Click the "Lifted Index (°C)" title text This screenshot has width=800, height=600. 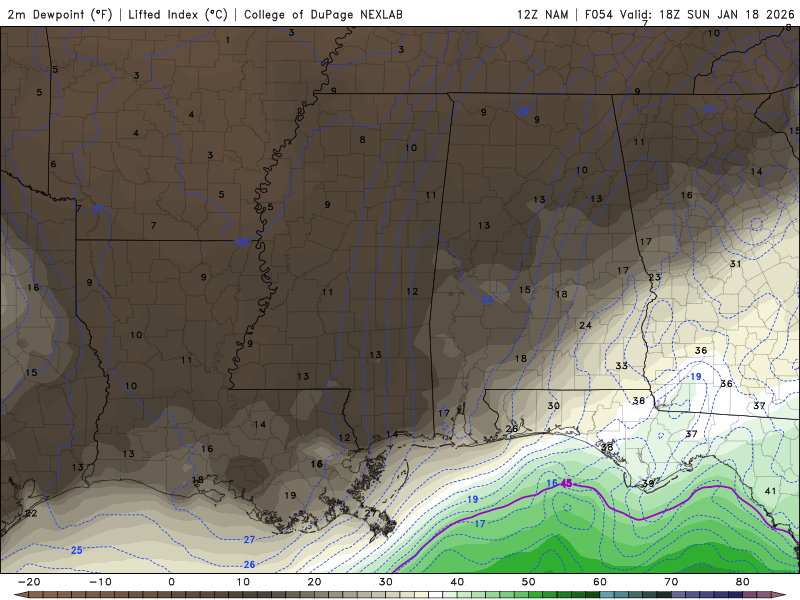click(178, 14)
